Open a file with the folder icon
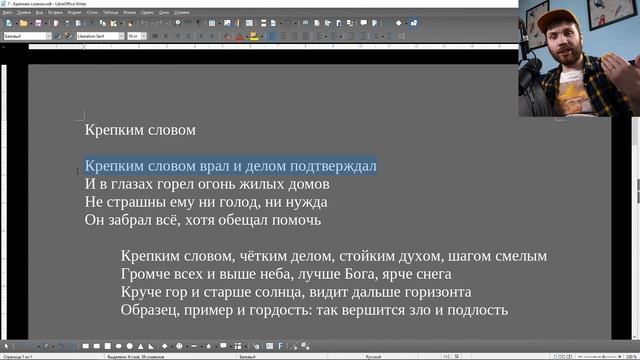 (x=23, y=23)
